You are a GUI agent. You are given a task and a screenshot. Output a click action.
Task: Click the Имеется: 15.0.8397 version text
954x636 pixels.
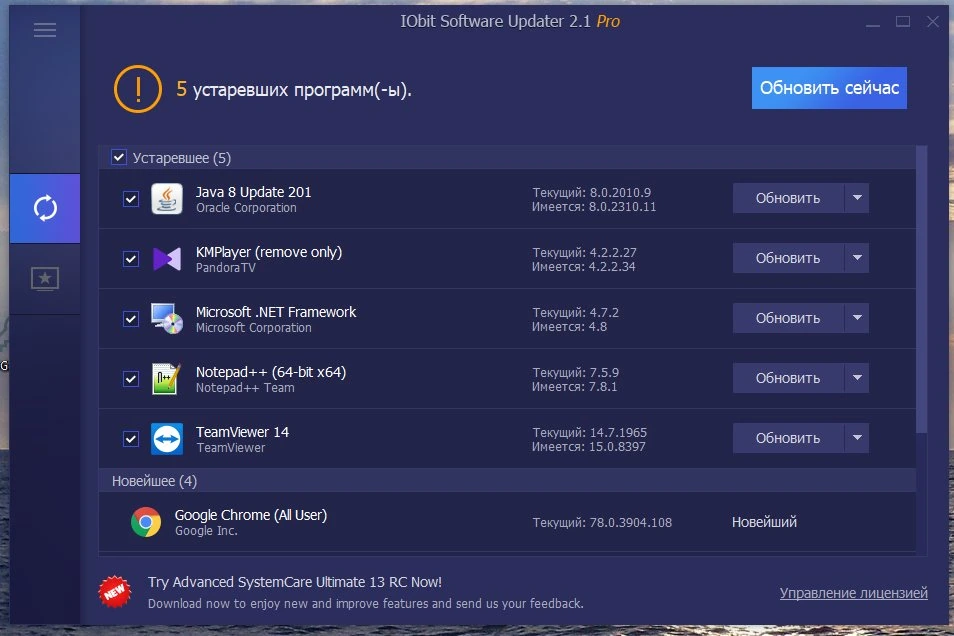tap(588, 447)
